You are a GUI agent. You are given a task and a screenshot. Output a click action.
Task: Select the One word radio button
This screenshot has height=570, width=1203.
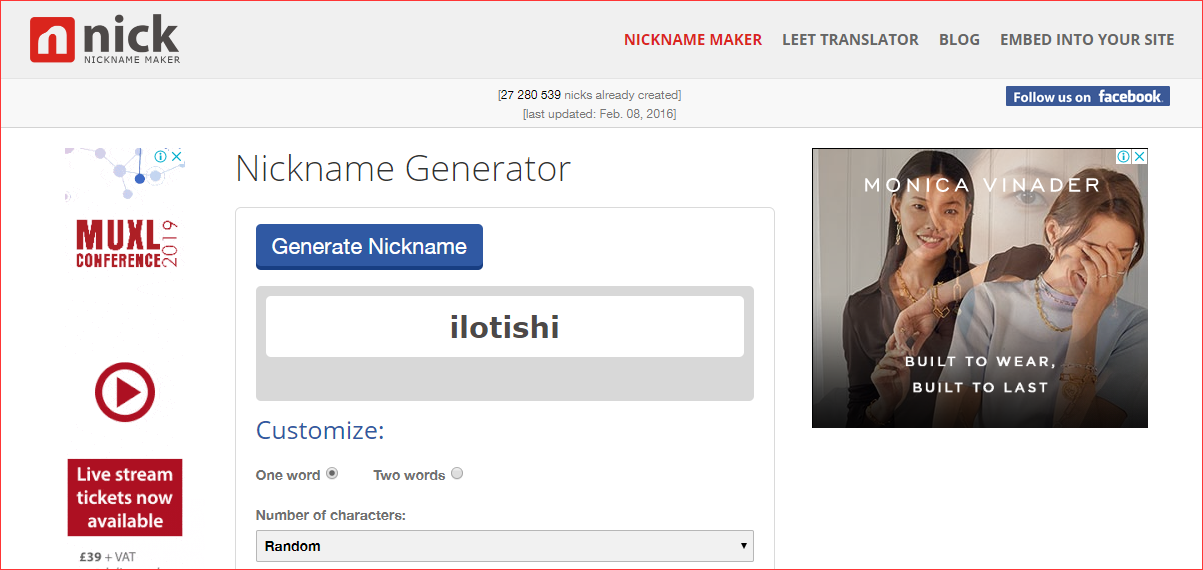coord(332,474)
